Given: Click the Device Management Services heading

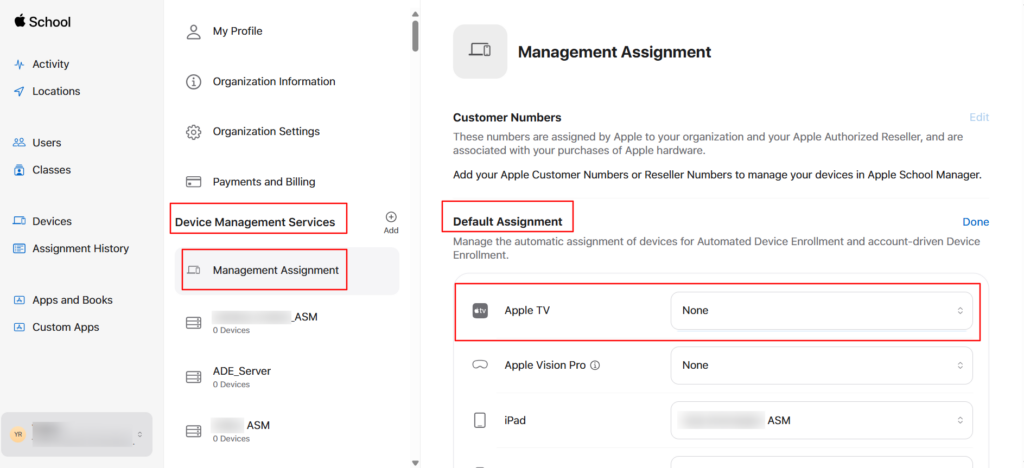Looking at the screenshot, I should tap(255, 223).
